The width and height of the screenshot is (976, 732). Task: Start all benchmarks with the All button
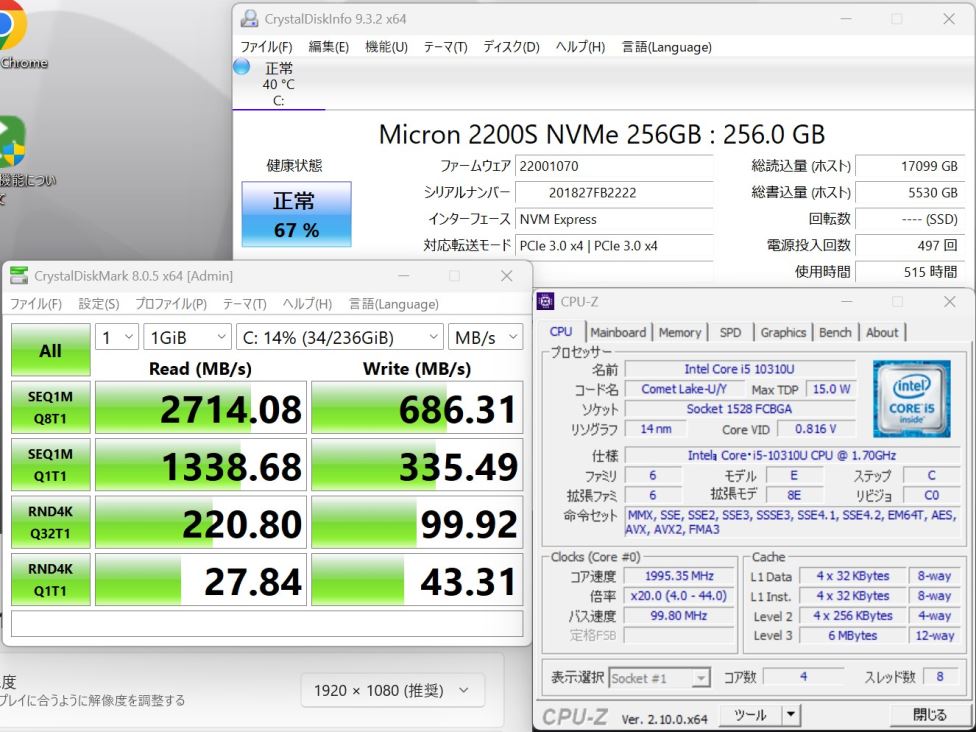tap(50, 350)
